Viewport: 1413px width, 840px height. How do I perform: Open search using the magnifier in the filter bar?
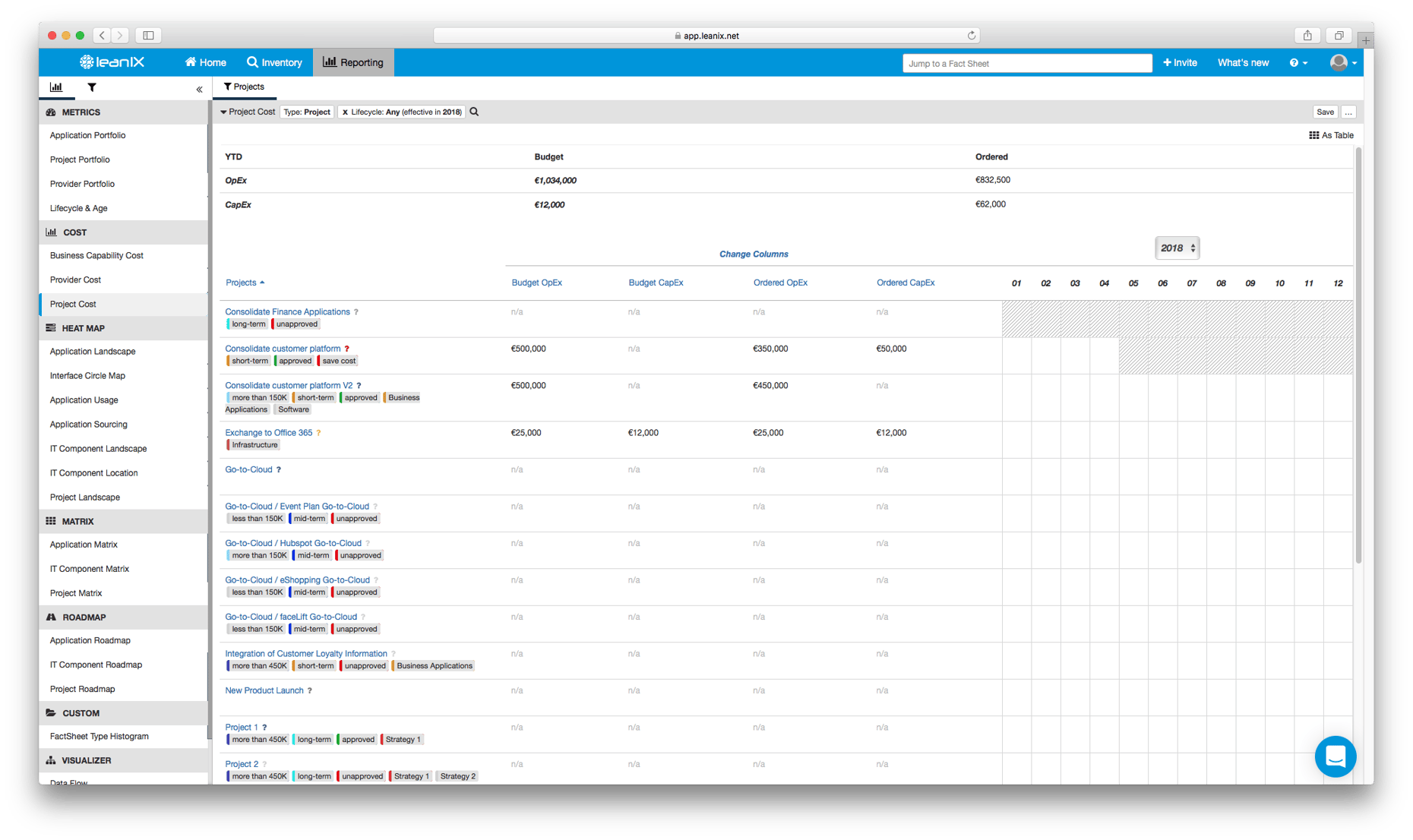(473, 112)
